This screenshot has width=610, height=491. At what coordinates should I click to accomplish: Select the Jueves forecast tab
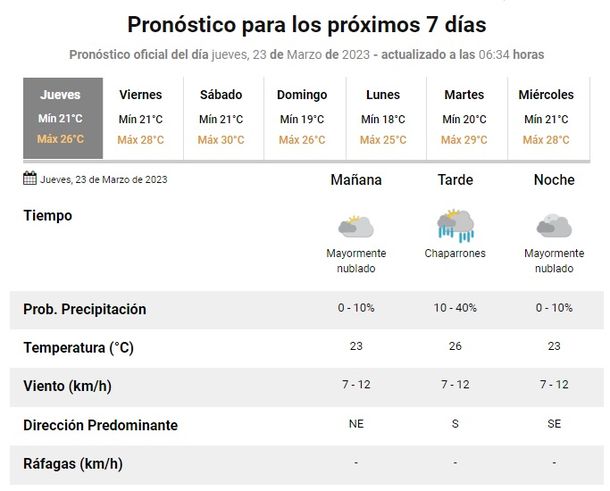click(x=62, y=117)
